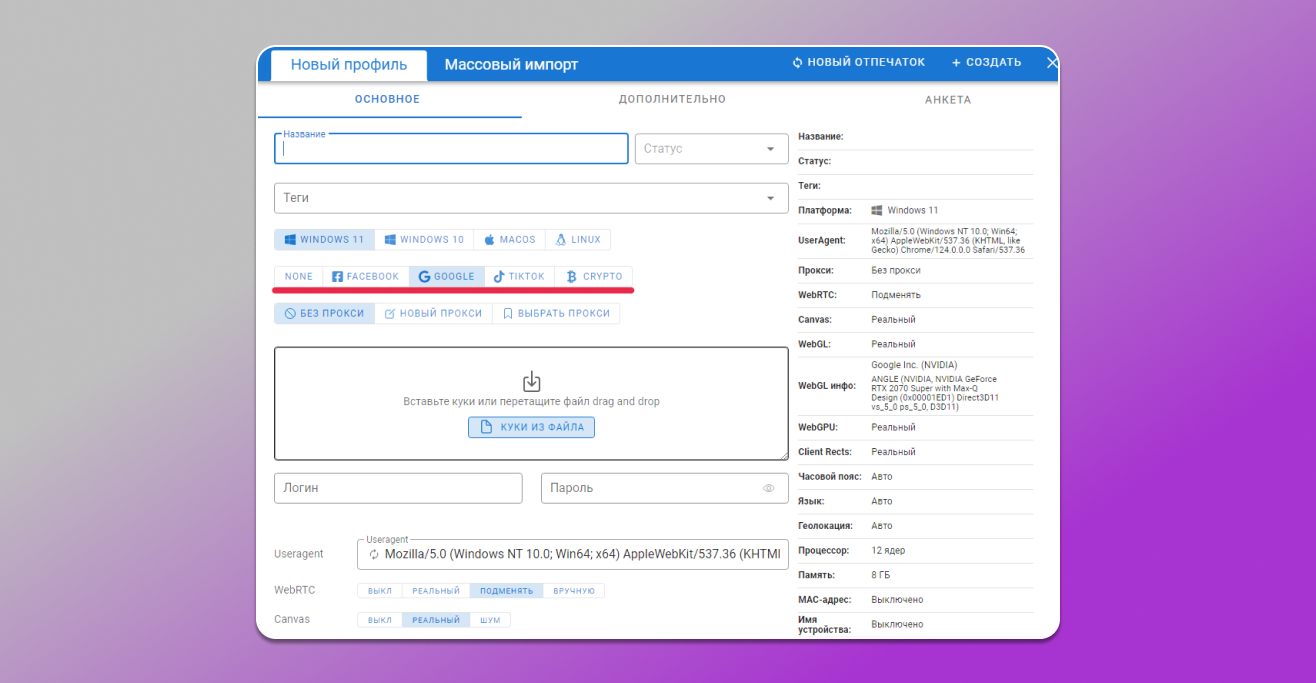Viewport: 1316px width, 683px height.
Task: Select the Facebook platform option
Action: click(365, 277)
